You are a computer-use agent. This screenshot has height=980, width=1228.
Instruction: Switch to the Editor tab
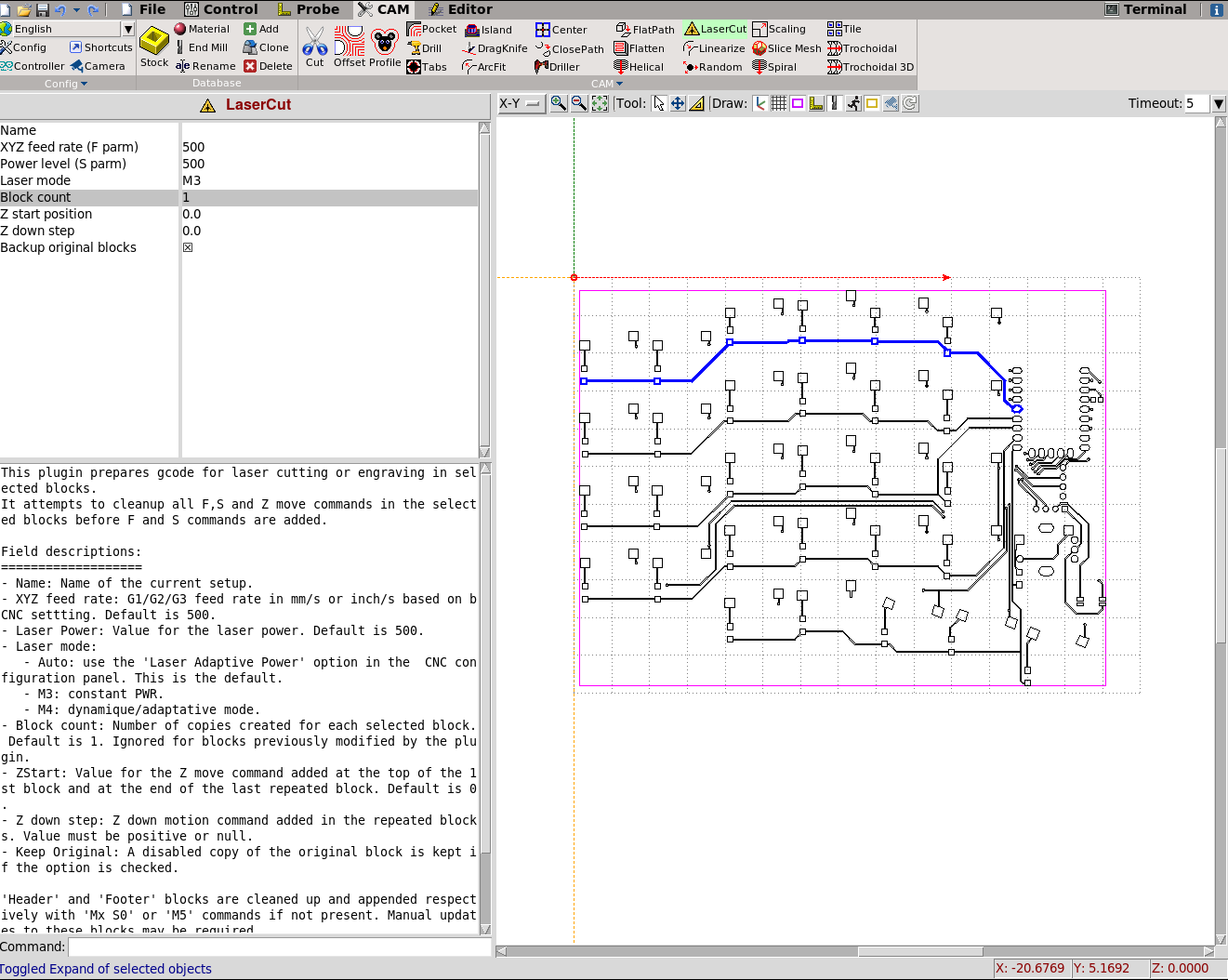tap(461, 9)
